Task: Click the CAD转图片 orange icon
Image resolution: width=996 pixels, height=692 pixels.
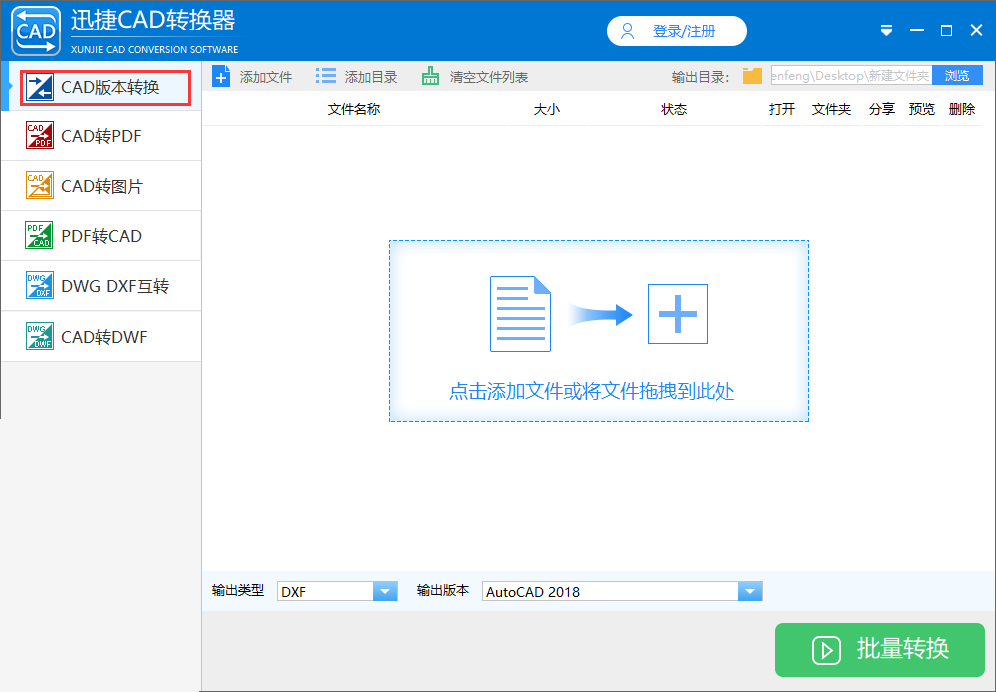Action: [39, 186]
